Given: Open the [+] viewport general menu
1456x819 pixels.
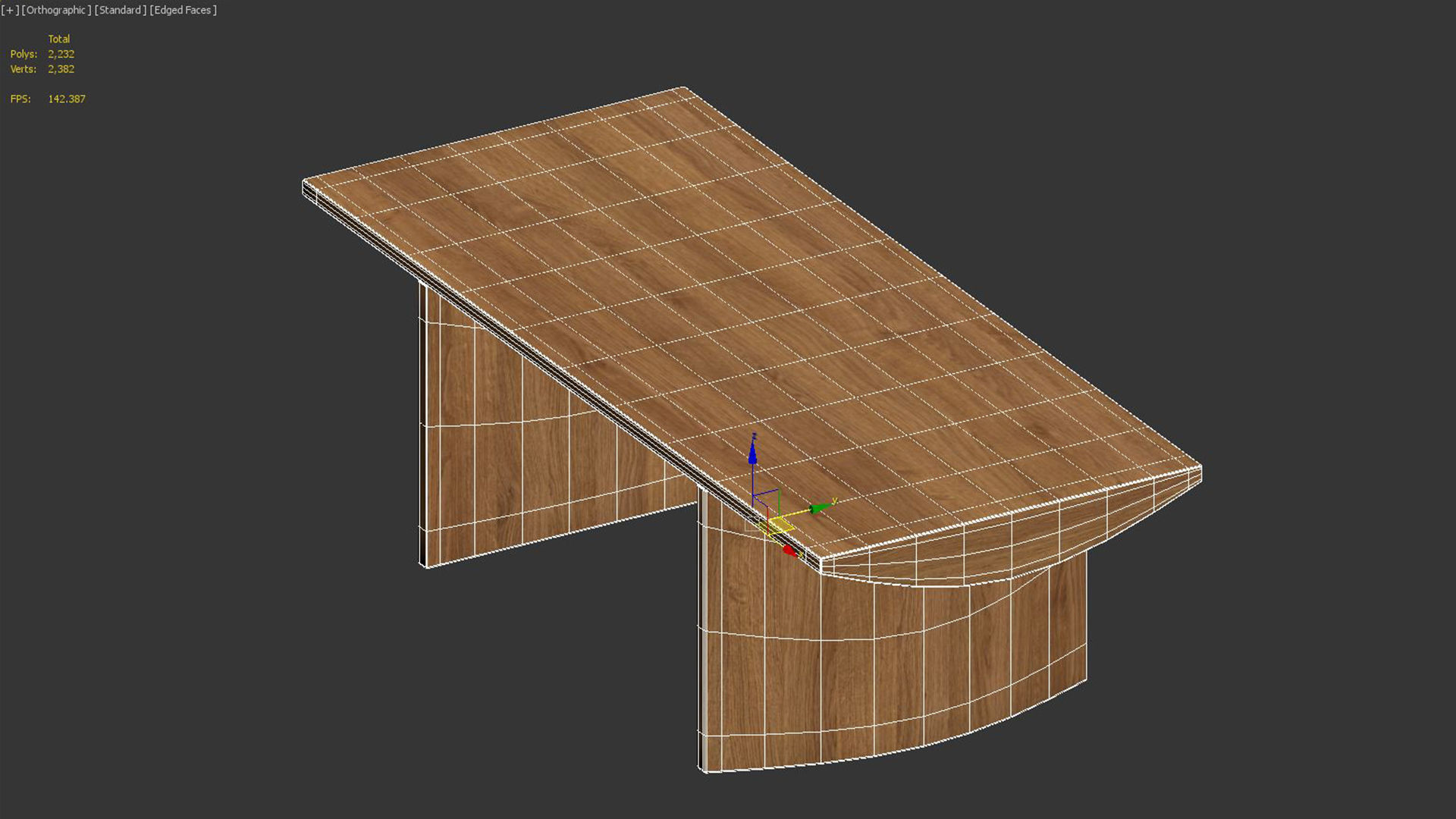Looking at the screenshot, I should pyautogui.click(x=10, y=10).
